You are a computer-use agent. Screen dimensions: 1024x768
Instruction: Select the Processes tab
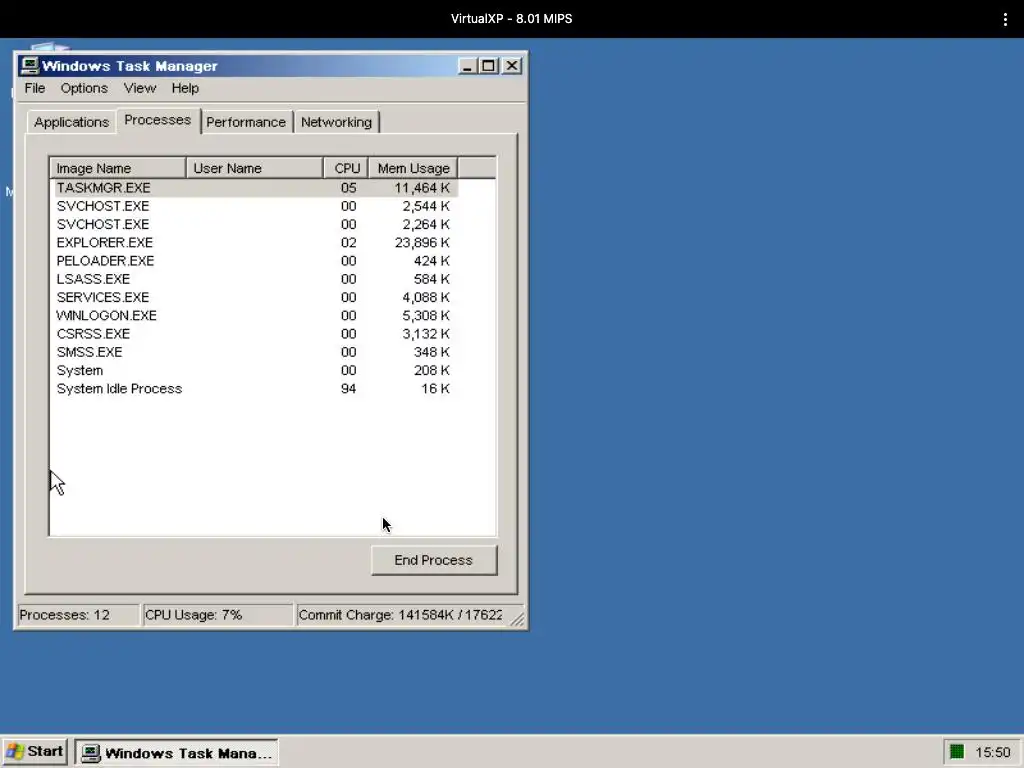(x=158, y=120)
